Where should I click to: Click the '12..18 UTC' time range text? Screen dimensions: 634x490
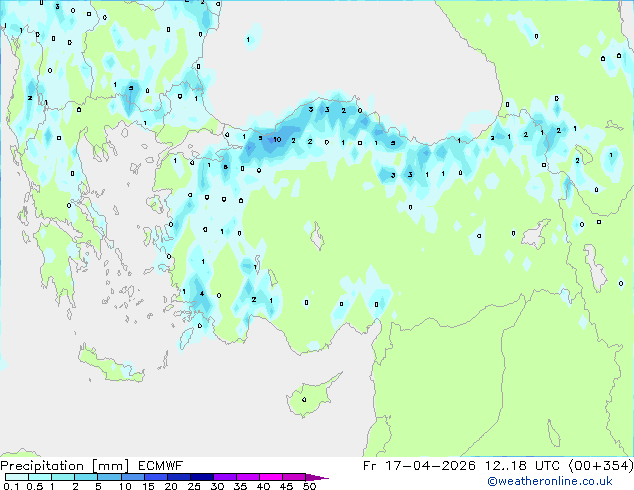(522, 466)
